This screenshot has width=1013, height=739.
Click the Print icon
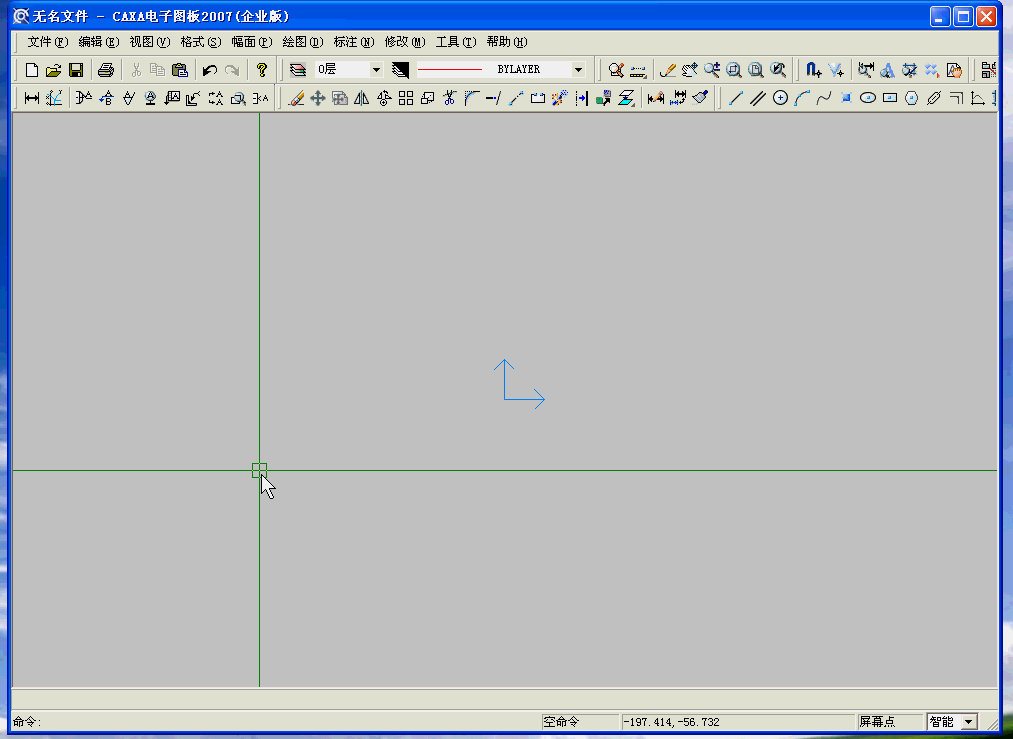[105, 70]
